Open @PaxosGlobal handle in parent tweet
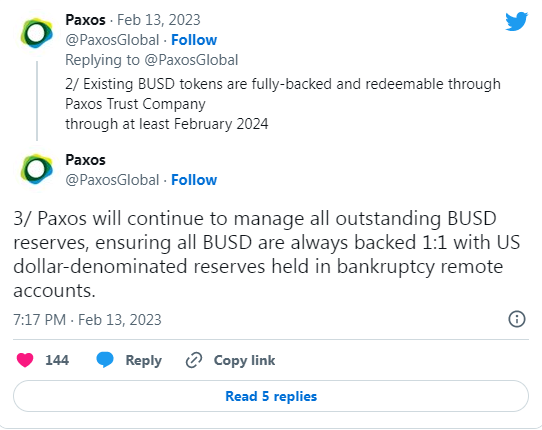 coord(112,40)
